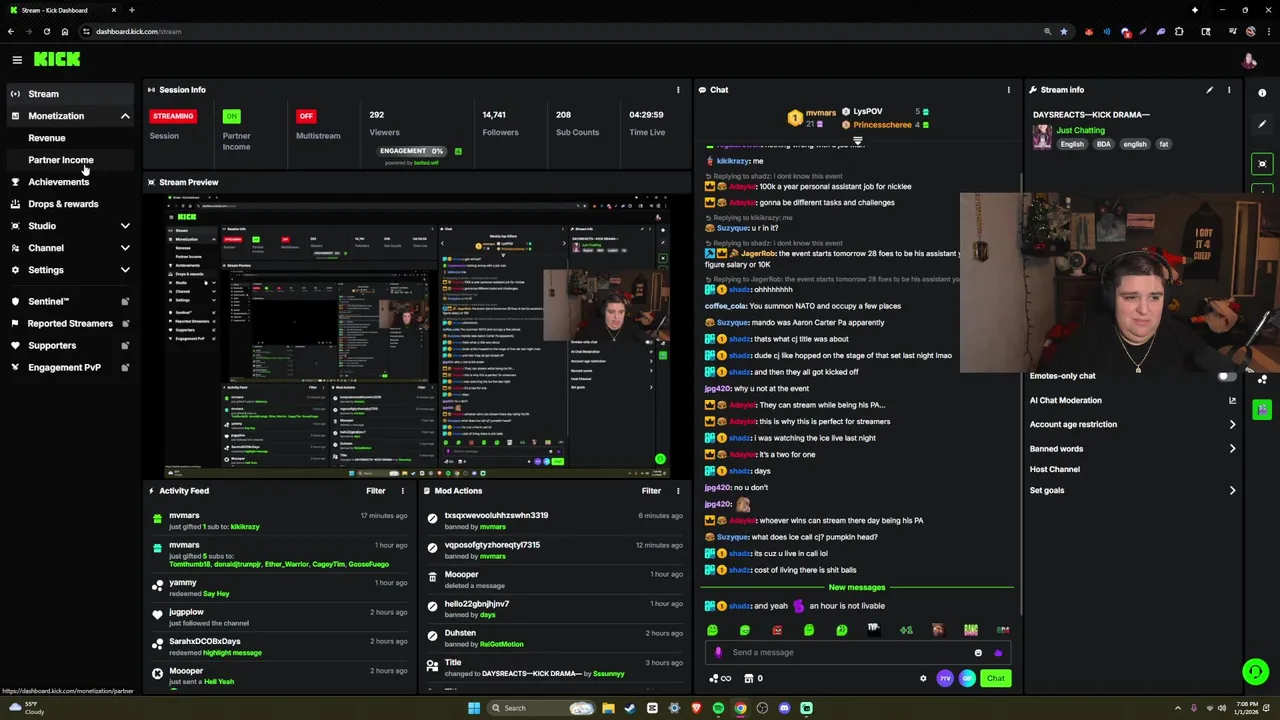
Task: Click the purple microphone icon in message box
Action: pos(718,653)
